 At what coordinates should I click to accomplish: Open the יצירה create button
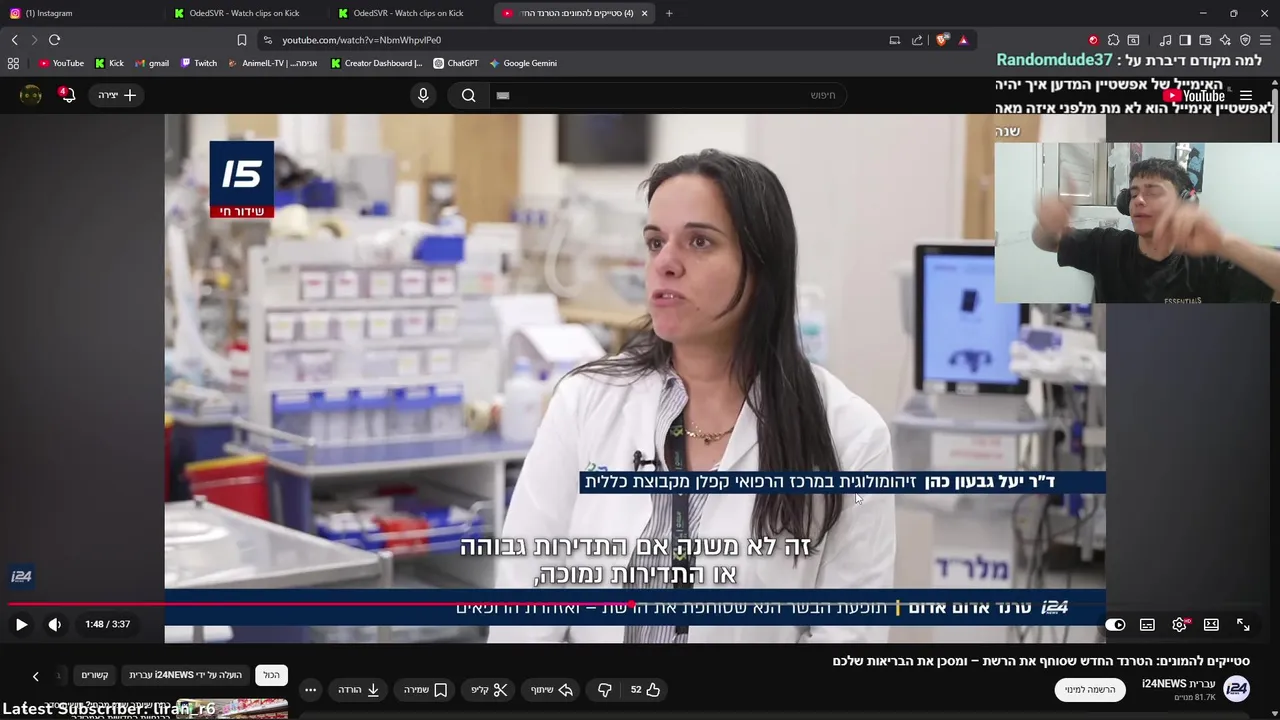117,95
